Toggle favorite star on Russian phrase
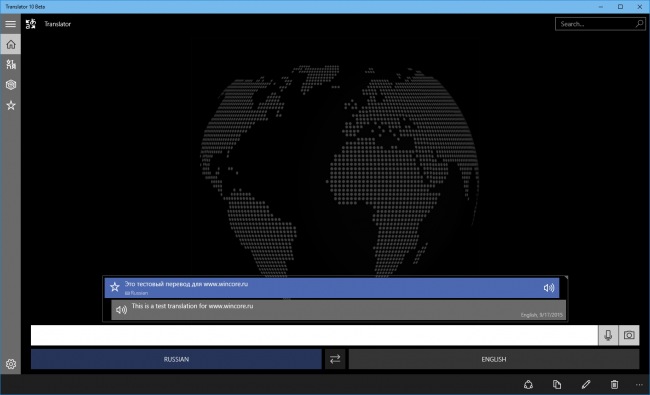650x395 pixels. click(115, 287)
